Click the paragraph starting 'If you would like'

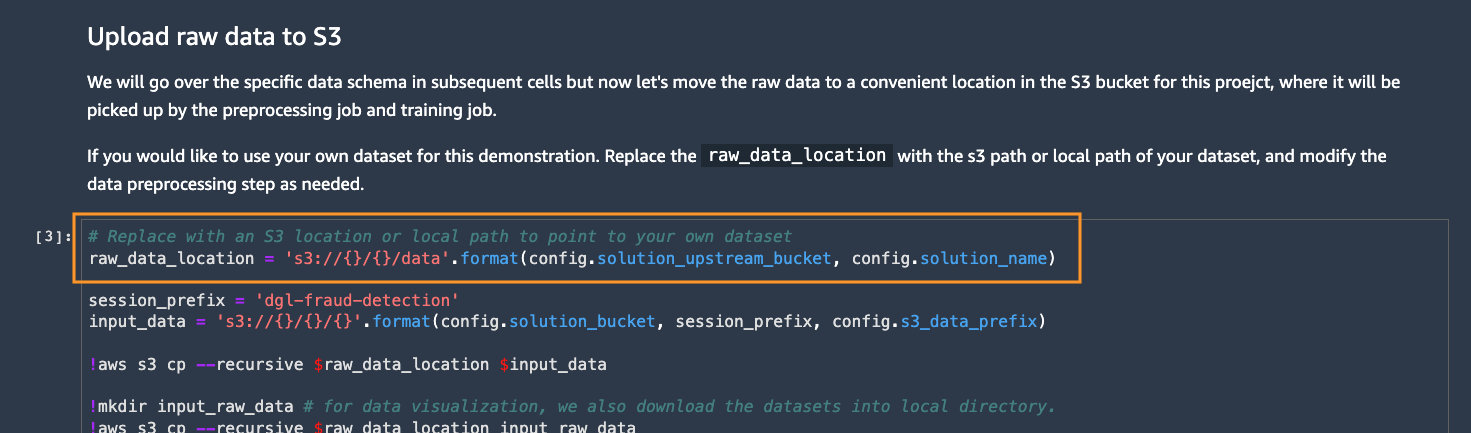click(737, 170)
